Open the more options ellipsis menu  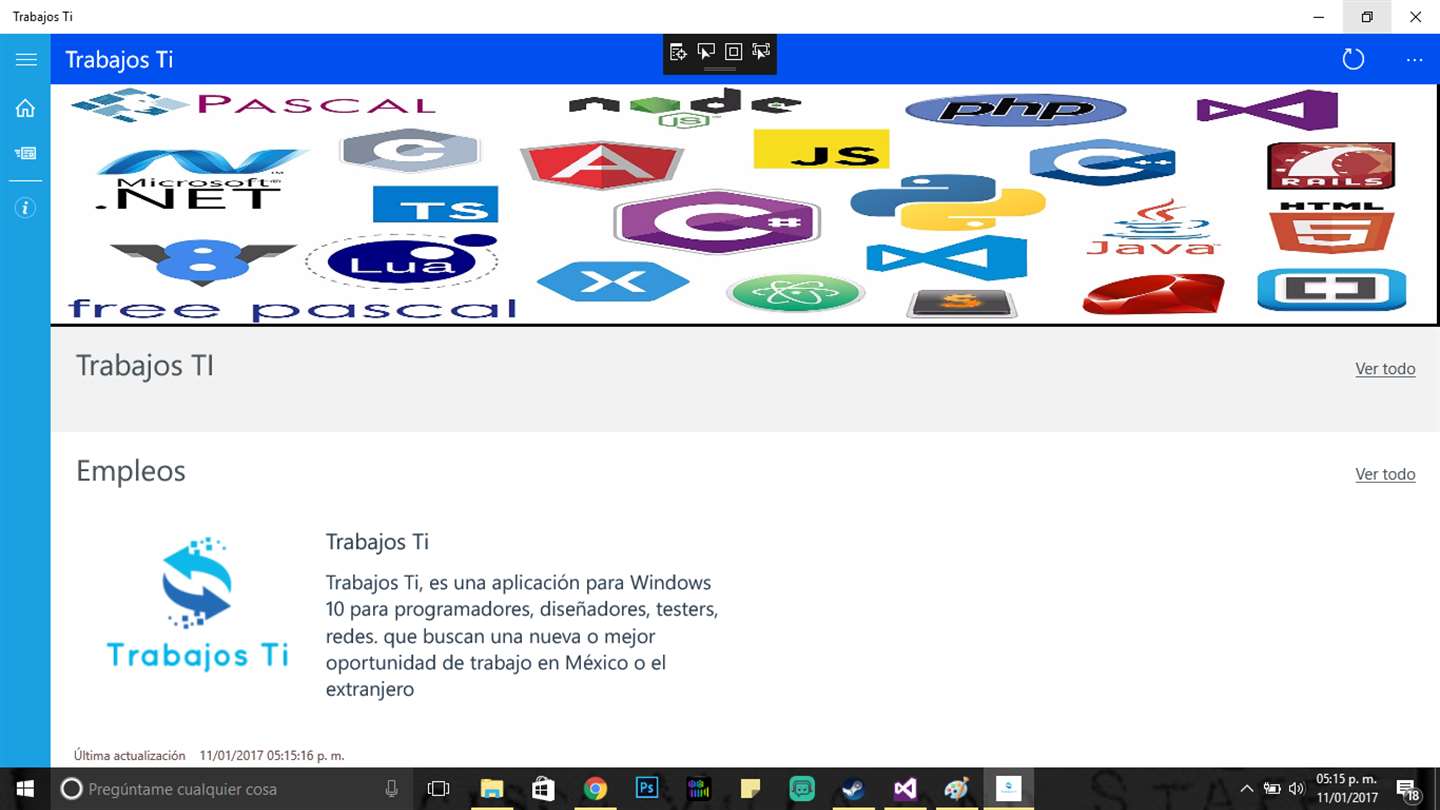(x=1414, y=60)
